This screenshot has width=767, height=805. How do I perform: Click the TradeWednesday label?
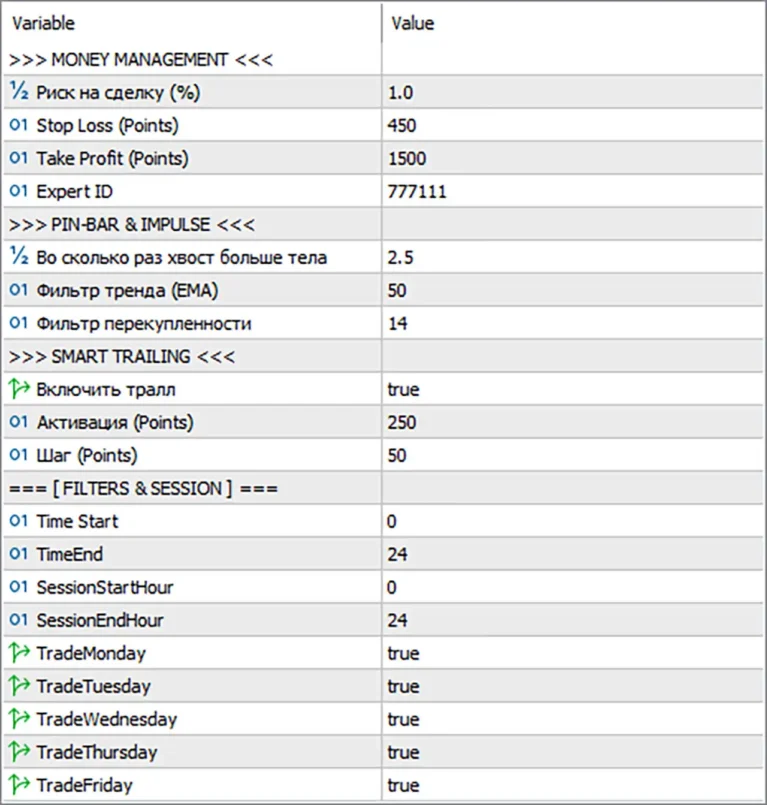tap(107, 719)
